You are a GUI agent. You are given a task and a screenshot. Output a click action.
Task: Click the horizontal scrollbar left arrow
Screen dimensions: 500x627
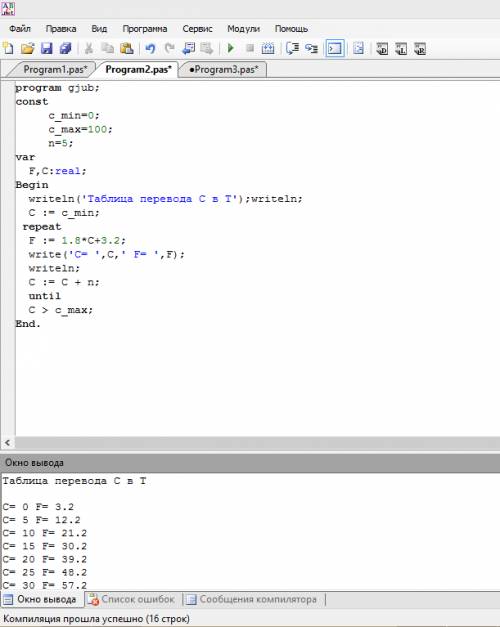point(7,443)
